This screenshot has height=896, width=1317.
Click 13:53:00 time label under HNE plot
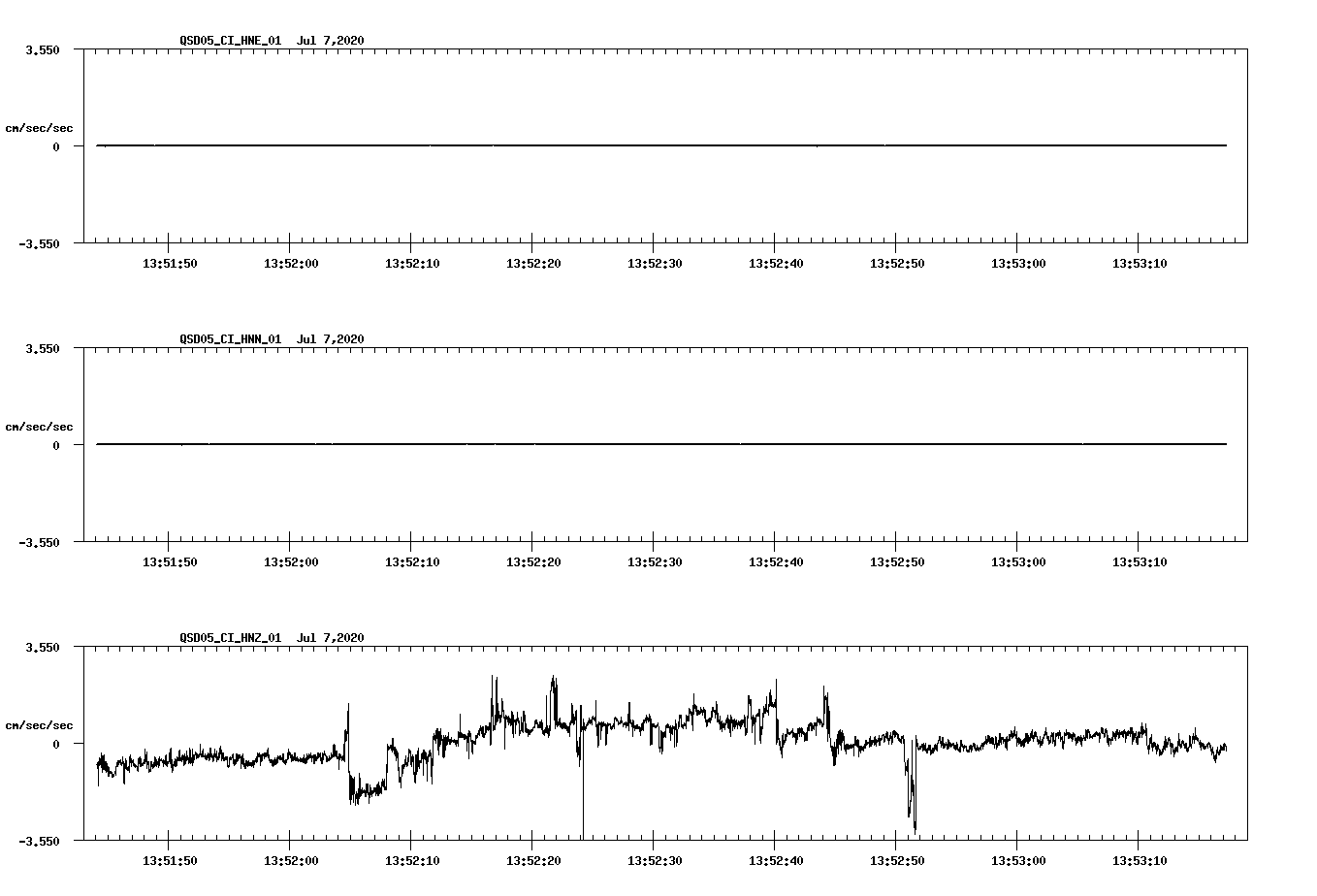click(x=1018, y=263)
